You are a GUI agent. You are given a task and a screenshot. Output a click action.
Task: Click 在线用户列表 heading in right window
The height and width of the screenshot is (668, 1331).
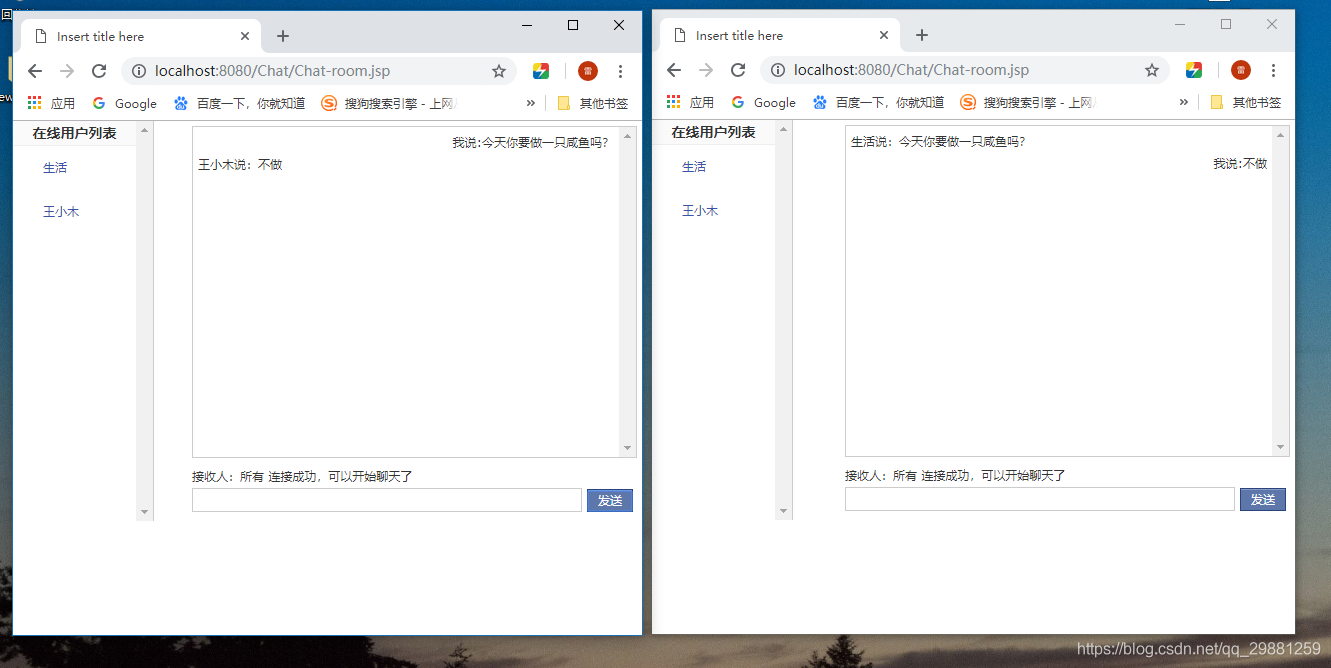[x=713, y=132]
